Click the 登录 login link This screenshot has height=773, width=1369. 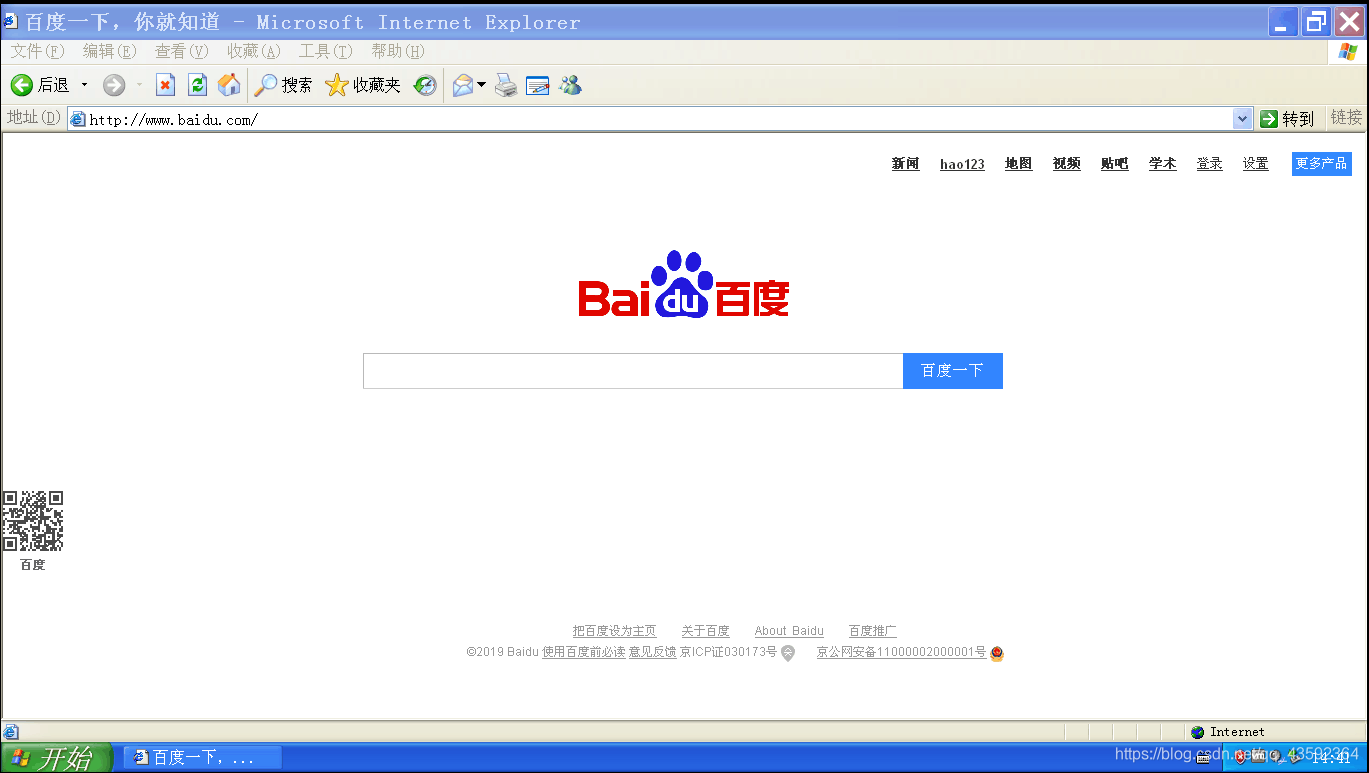(1209, 164)
